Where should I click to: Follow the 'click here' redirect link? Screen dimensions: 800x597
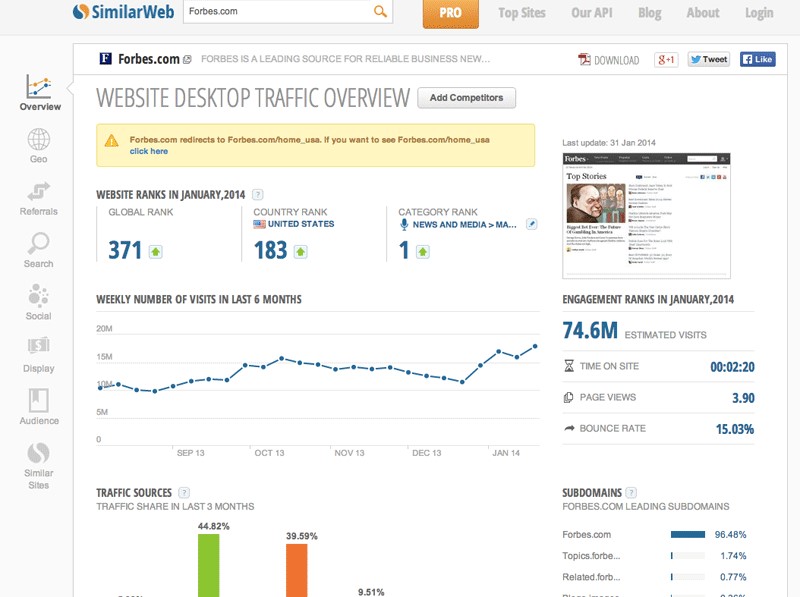click(x=148, y=151)
